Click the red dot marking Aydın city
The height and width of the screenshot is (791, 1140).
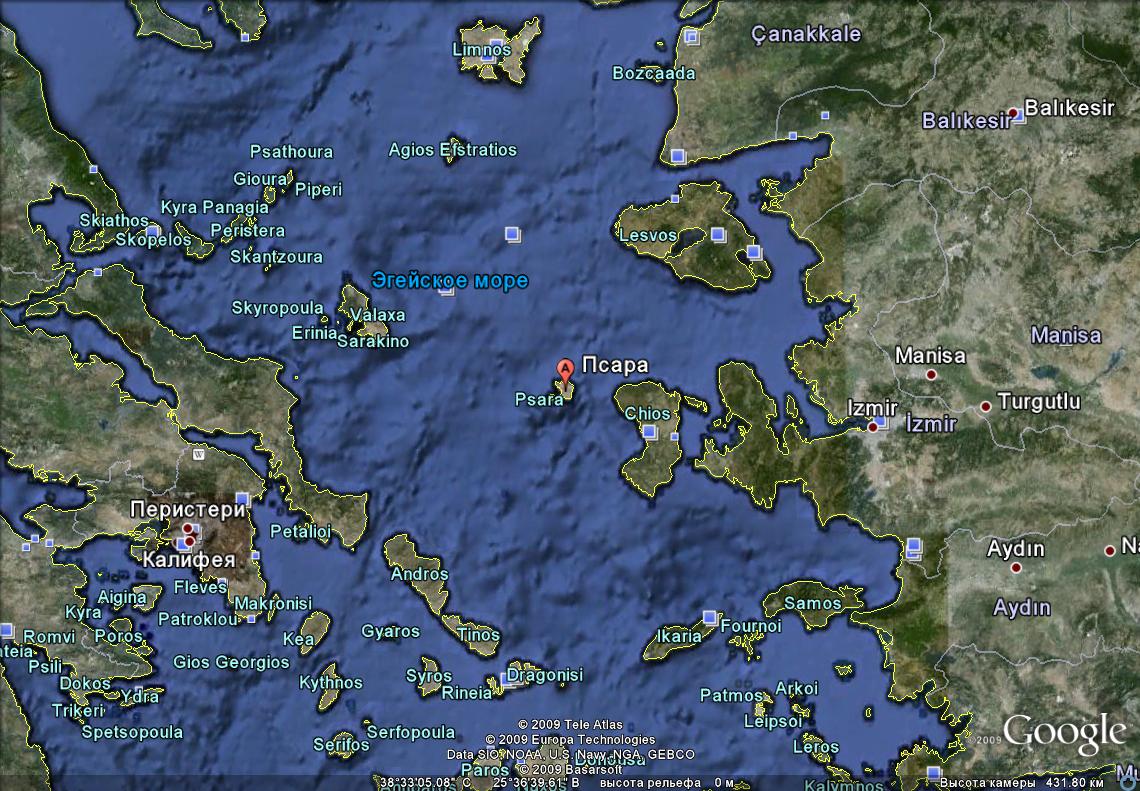tap(1016, 568)
